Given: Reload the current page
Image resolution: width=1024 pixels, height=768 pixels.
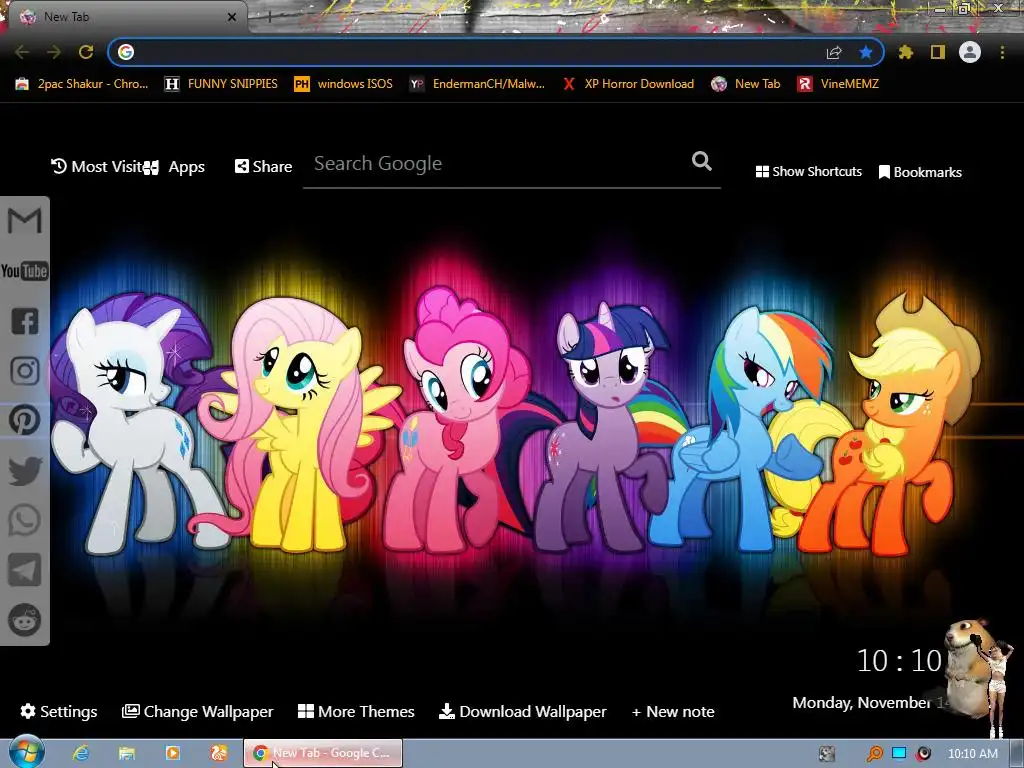Looking at the screenshot, I should (86, 52).
